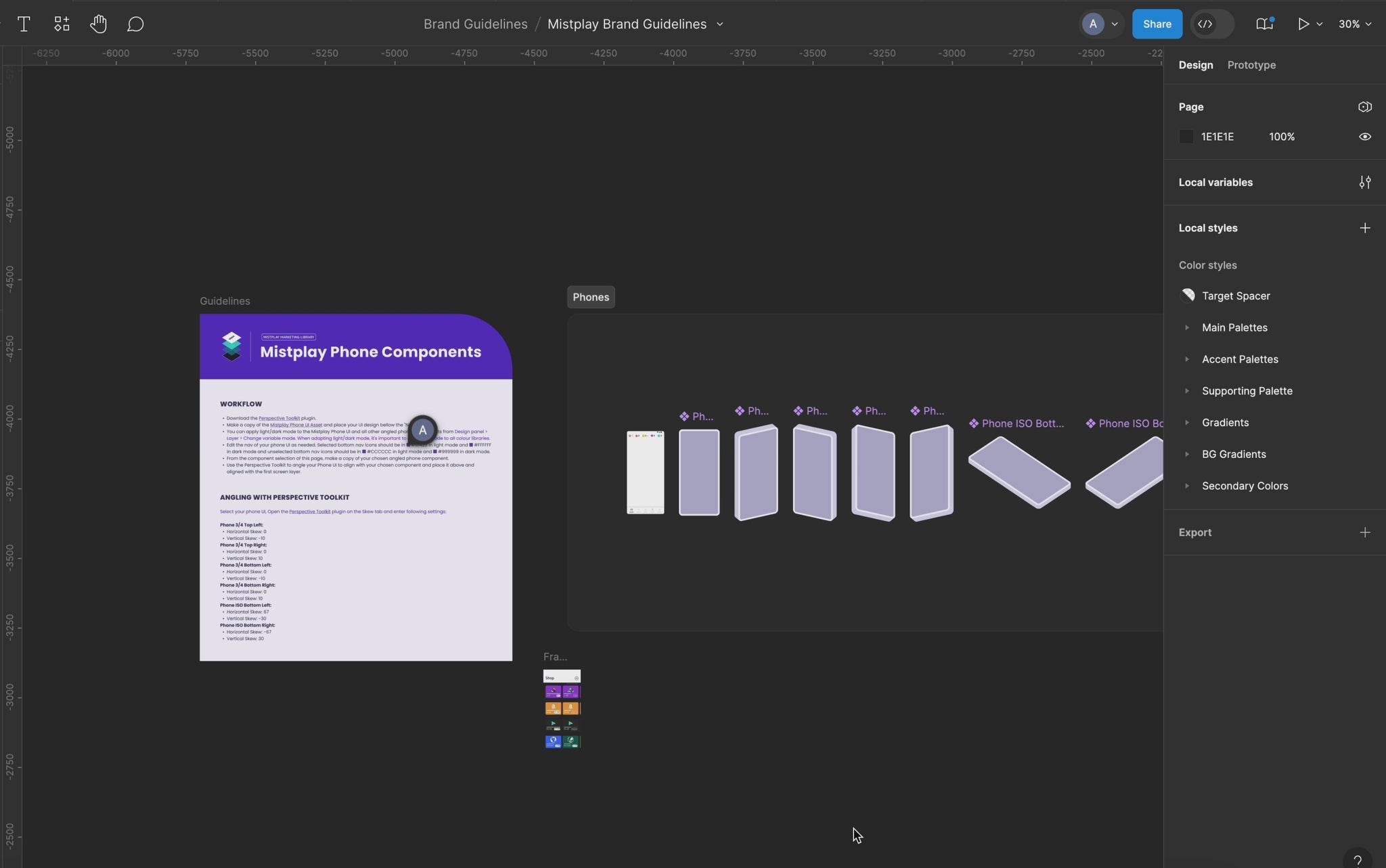This screenshot has height=868, width=1386.
Task: Add an export setting
Action: (1364, 532)
